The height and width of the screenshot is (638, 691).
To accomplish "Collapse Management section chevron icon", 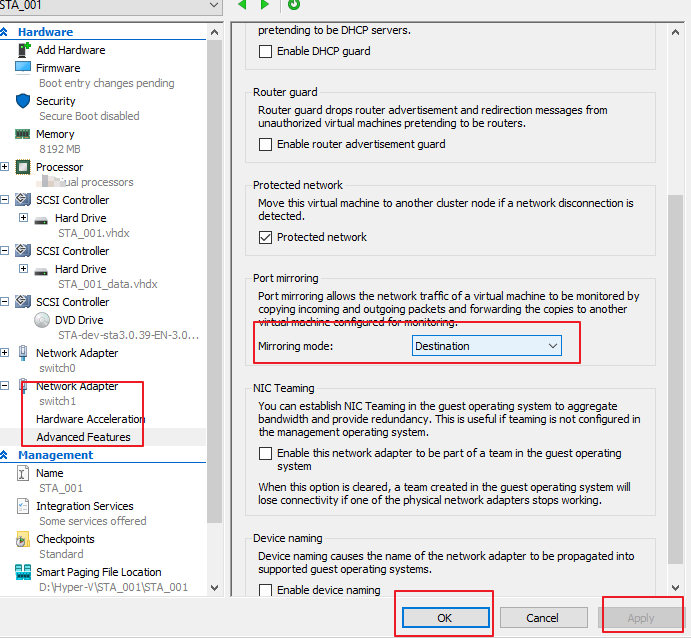I will coord(4,455).
